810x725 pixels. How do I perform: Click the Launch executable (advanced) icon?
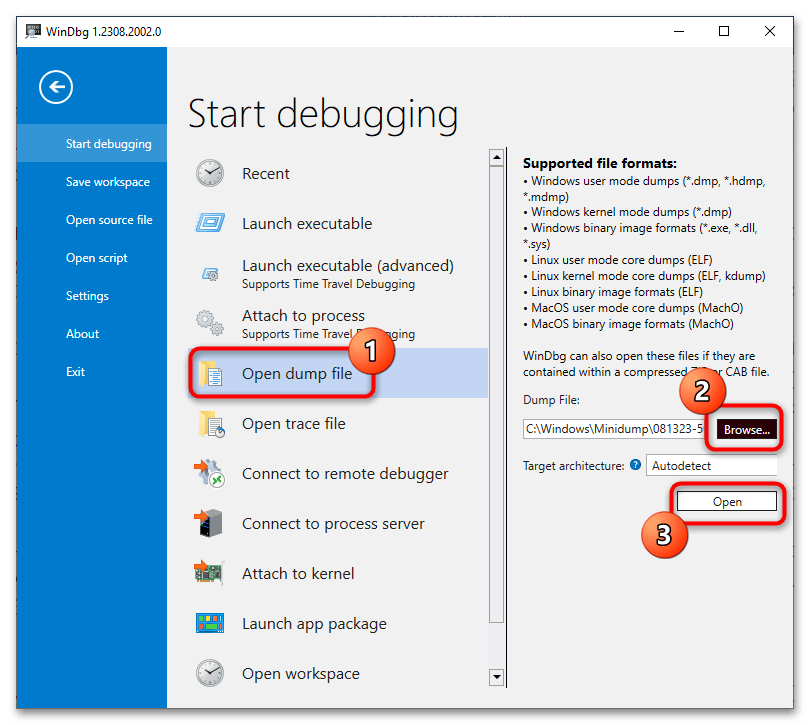(210, 273)
